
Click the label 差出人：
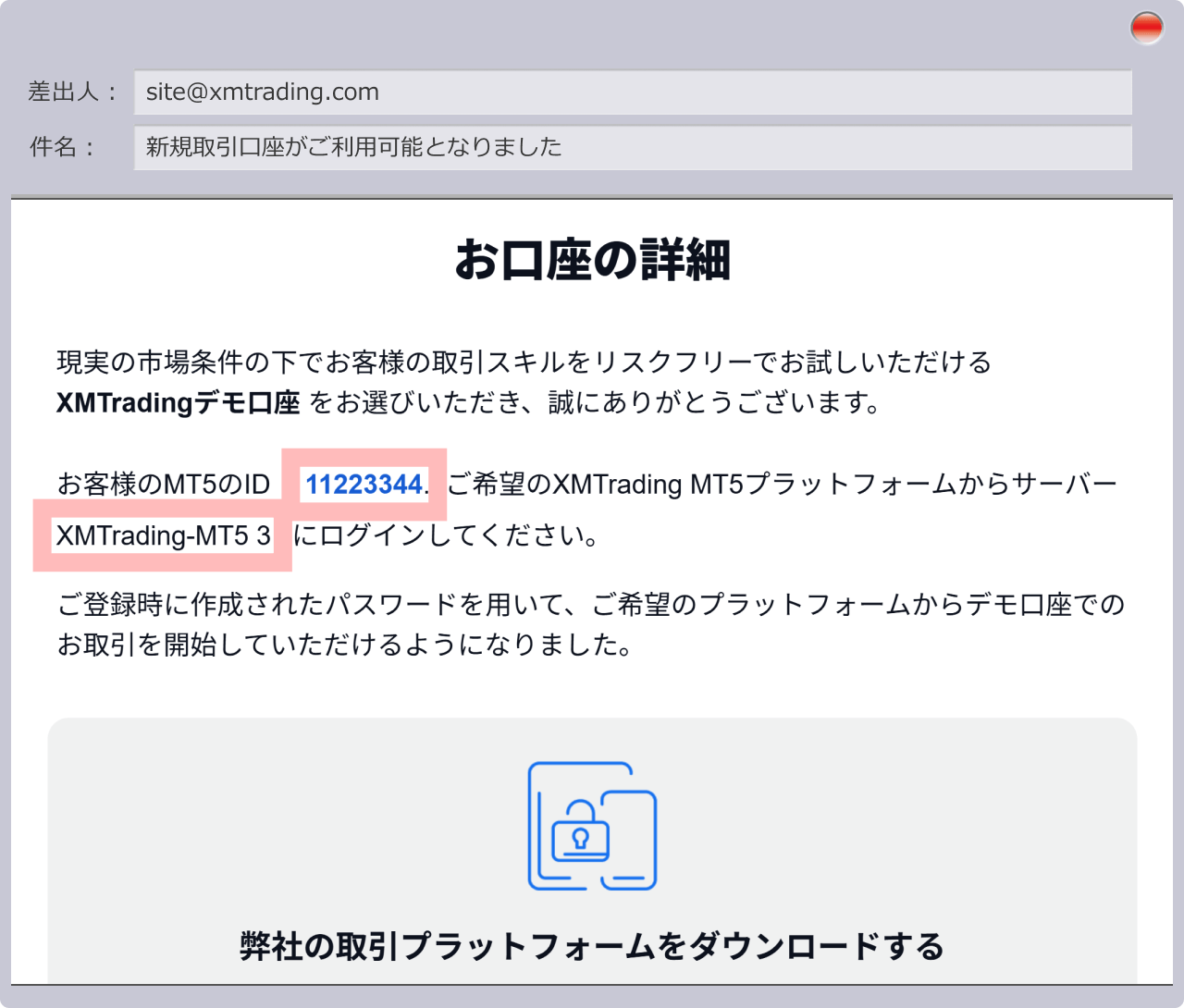pyautogui.click(x=73, y=92)
